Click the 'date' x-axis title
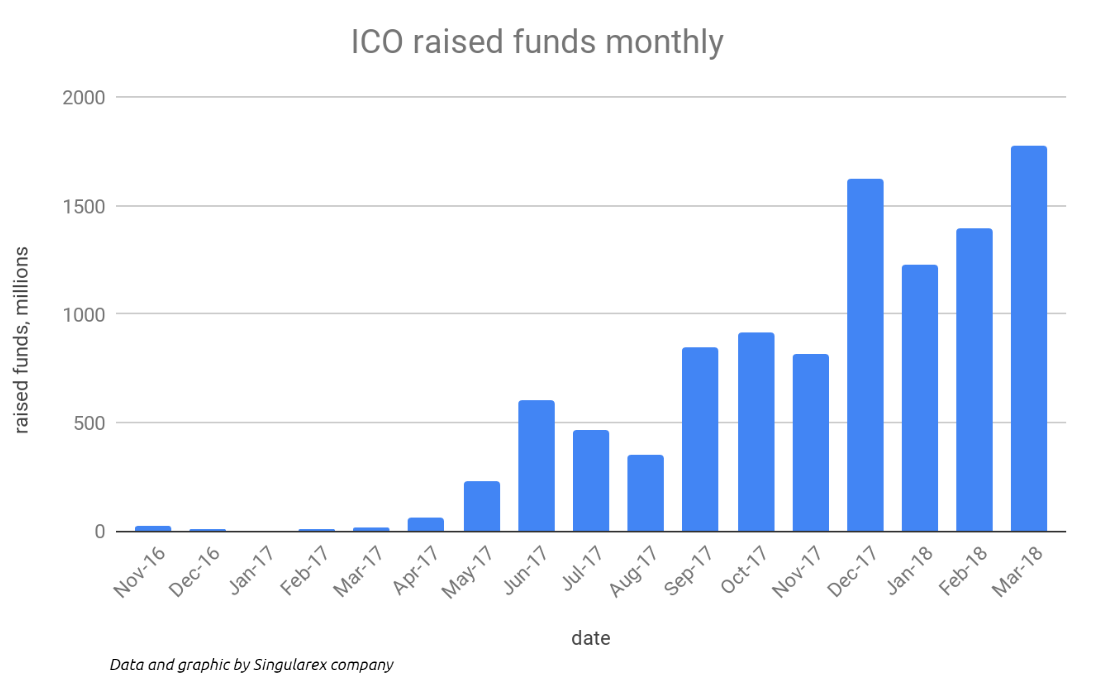 click(590, 637)
